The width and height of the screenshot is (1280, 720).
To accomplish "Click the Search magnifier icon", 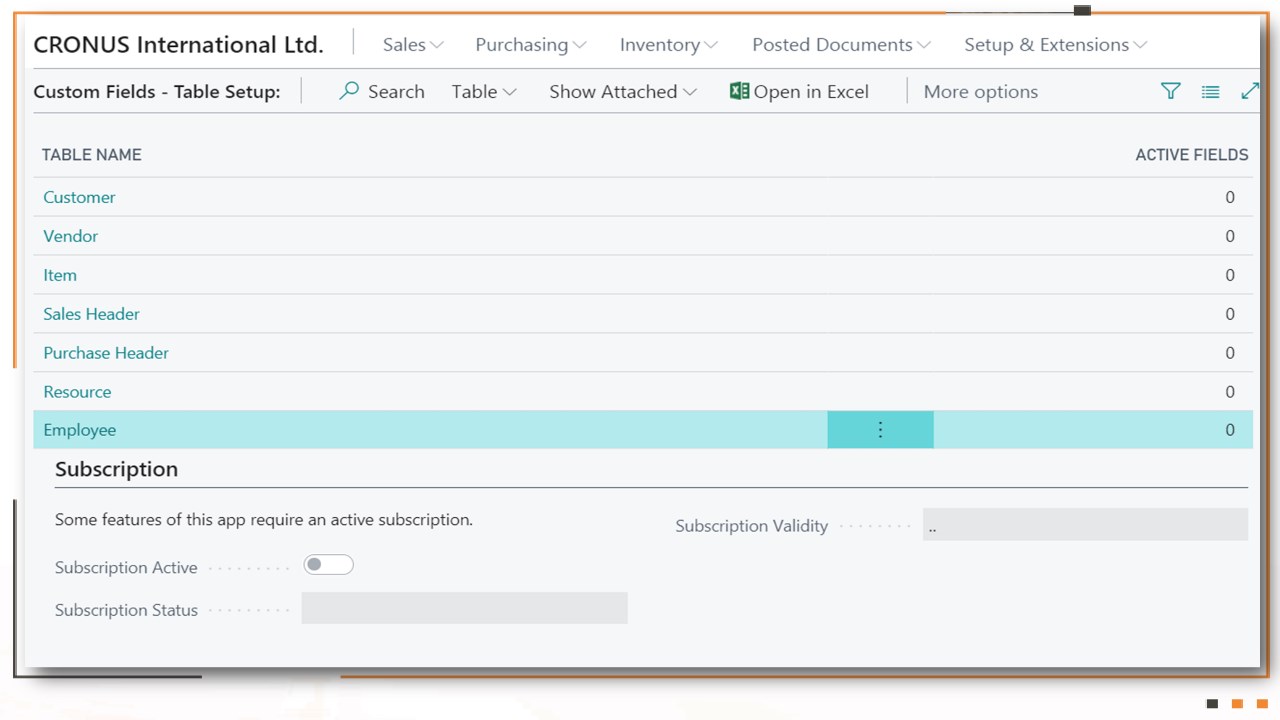I will pyautogui.click(x=349, y=91).
